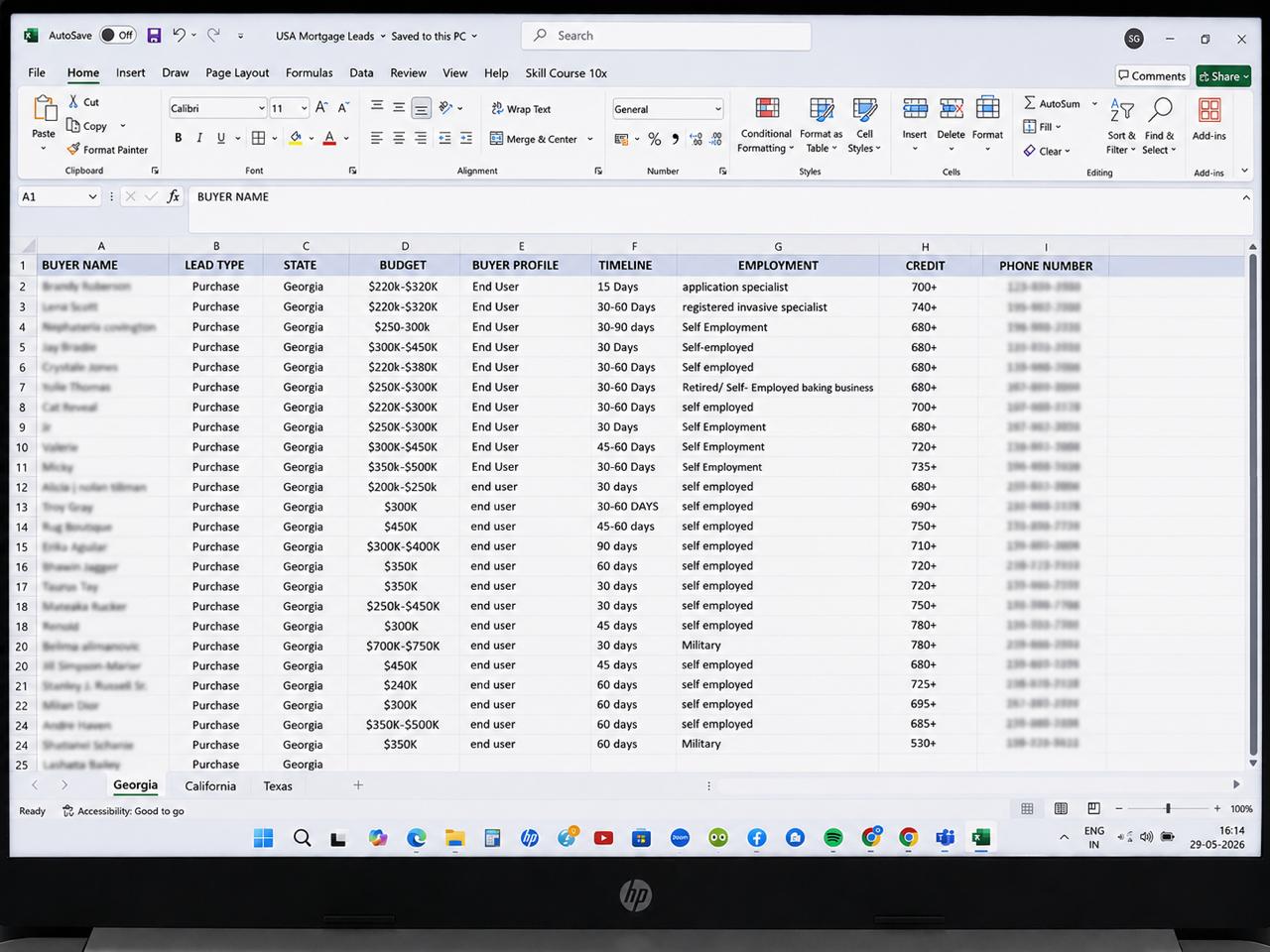Image resolution: width=1270 pixels, height=952 pixels.
Task: Toggle Italic formatting
Action: (199, 138)
